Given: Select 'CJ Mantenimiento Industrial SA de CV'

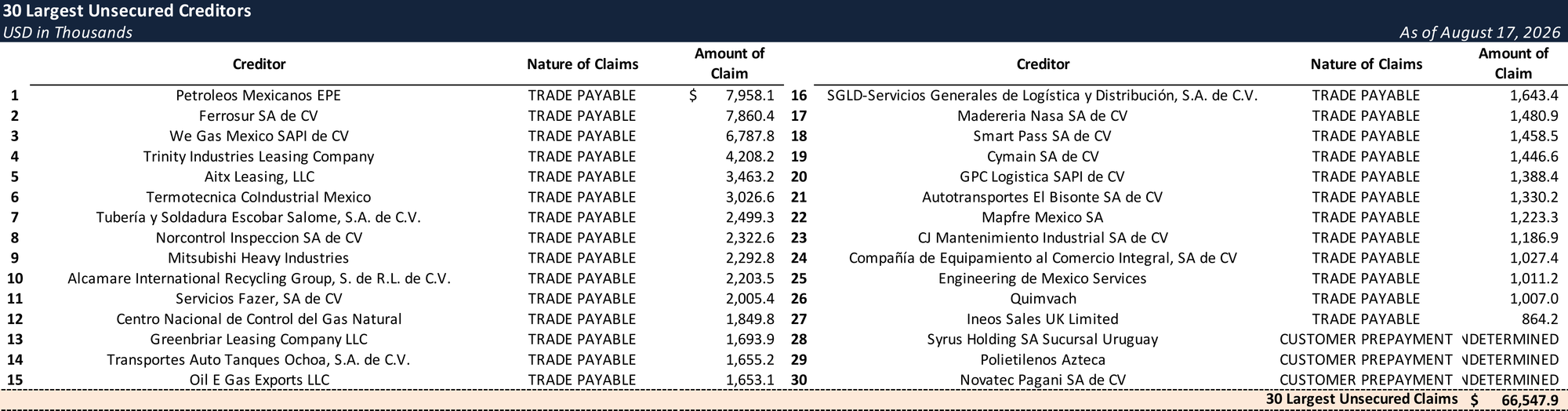Looking at the screenshot, I should [1043, 238].
